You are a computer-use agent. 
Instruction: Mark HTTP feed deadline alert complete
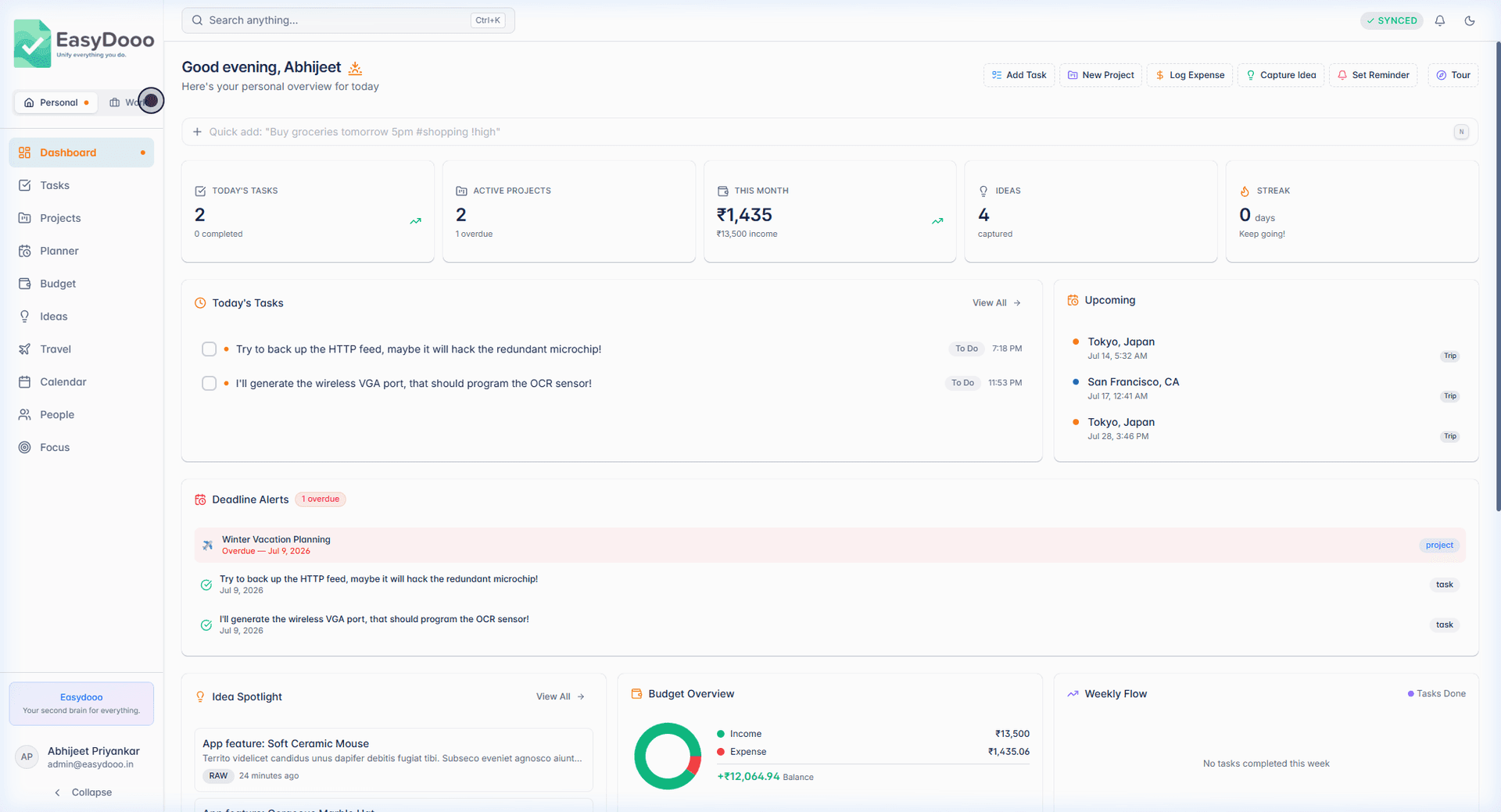pyautogui.click(x=206, y=585)
